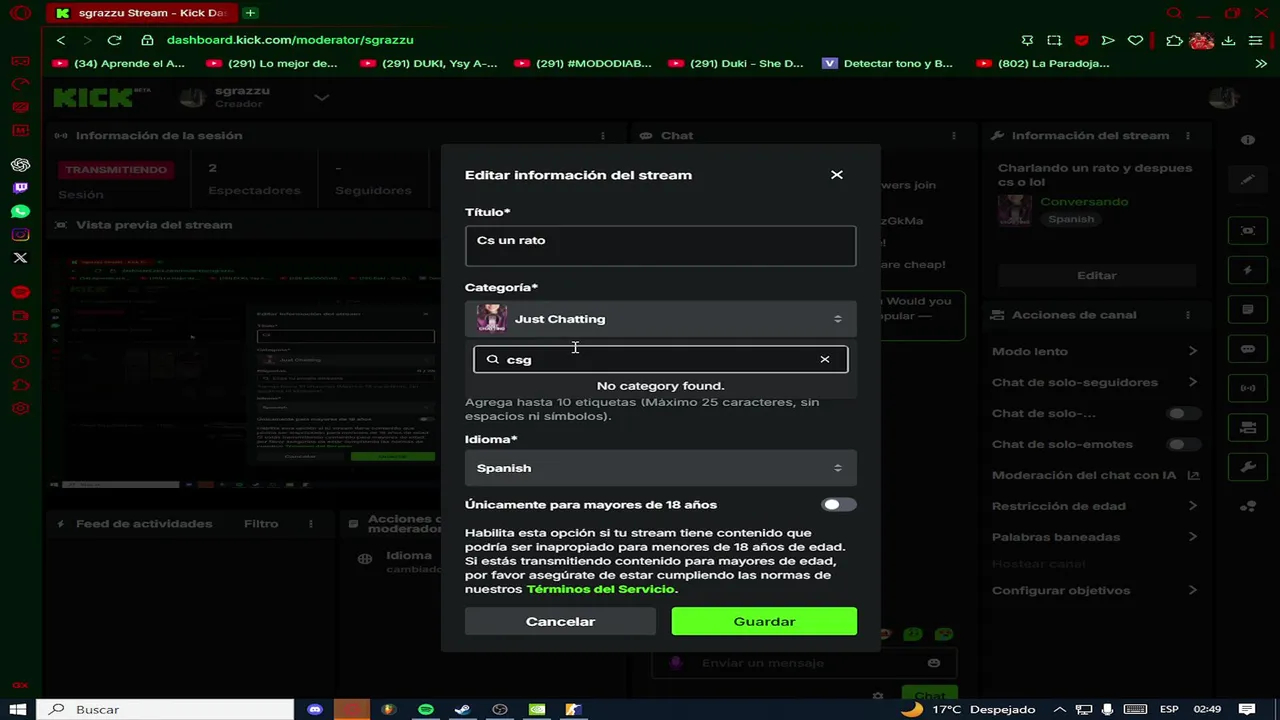Click the pinboard pin toolbar icon
Screen dimensions: 1280x720
click(1027, 40)
